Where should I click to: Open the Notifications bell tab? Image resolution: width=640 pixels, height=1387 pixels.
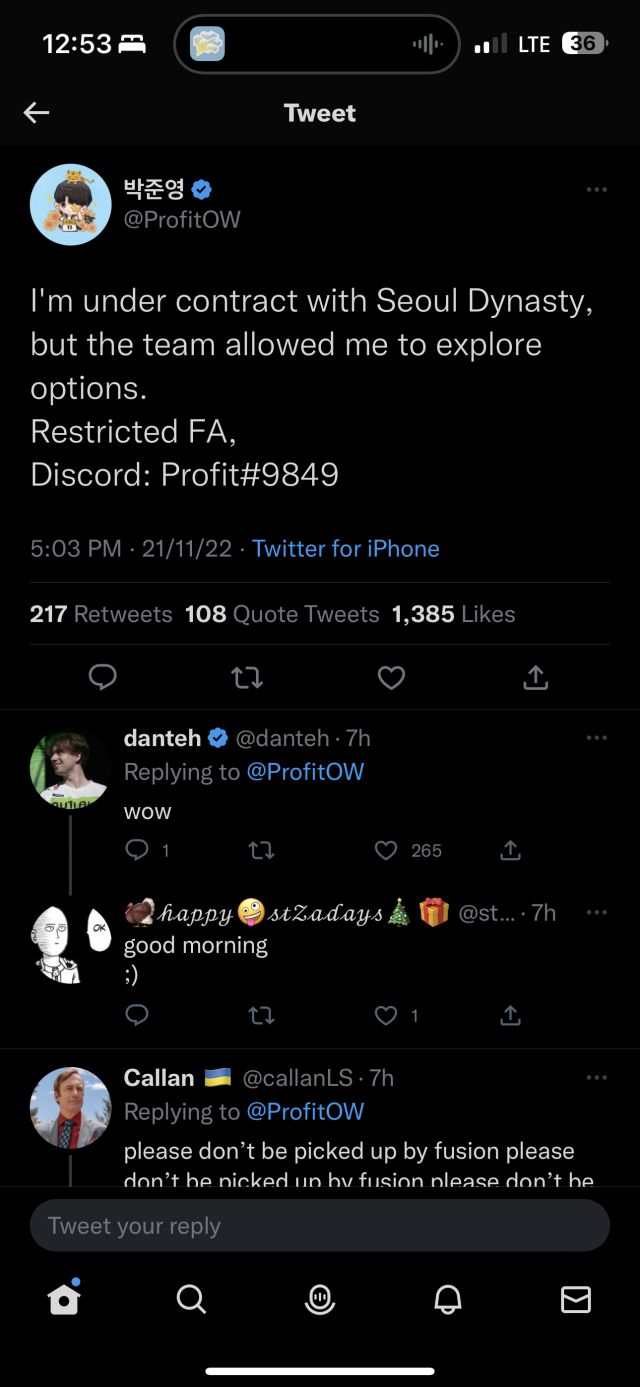click(x=447, y=1298)
